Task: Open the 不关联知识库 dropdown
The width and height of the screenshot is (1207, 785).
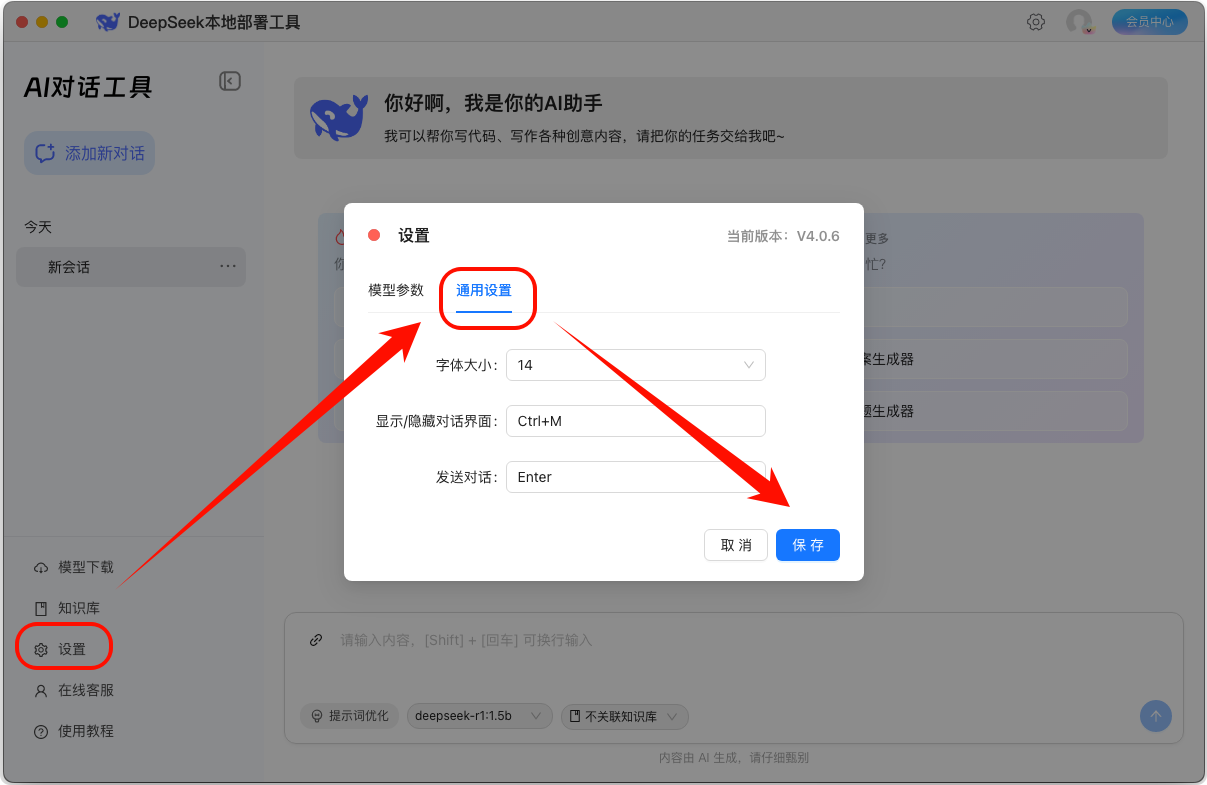Action: [x=625, y=716]
